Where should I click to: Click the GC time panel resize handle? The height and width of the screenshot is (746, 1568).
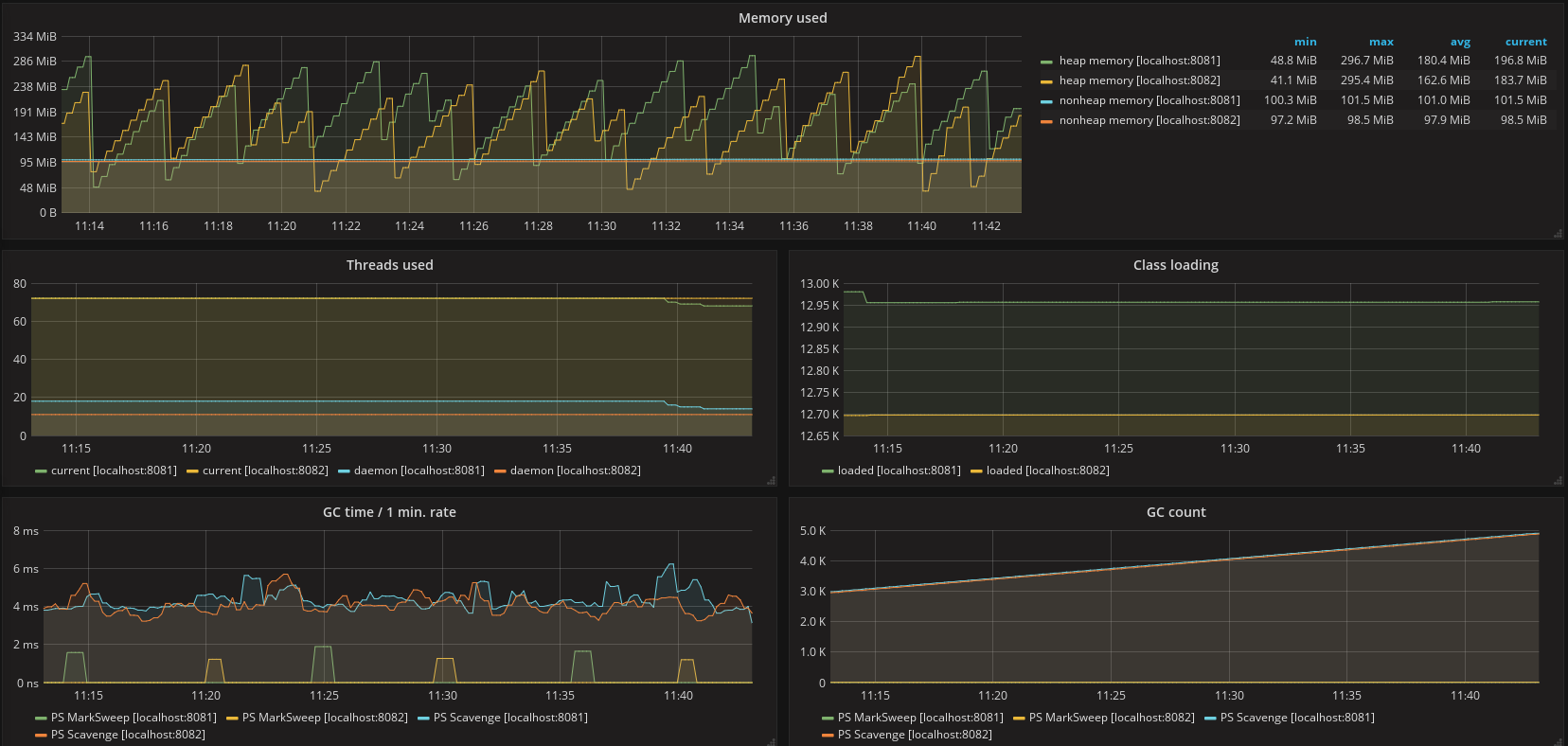[771, 741]
